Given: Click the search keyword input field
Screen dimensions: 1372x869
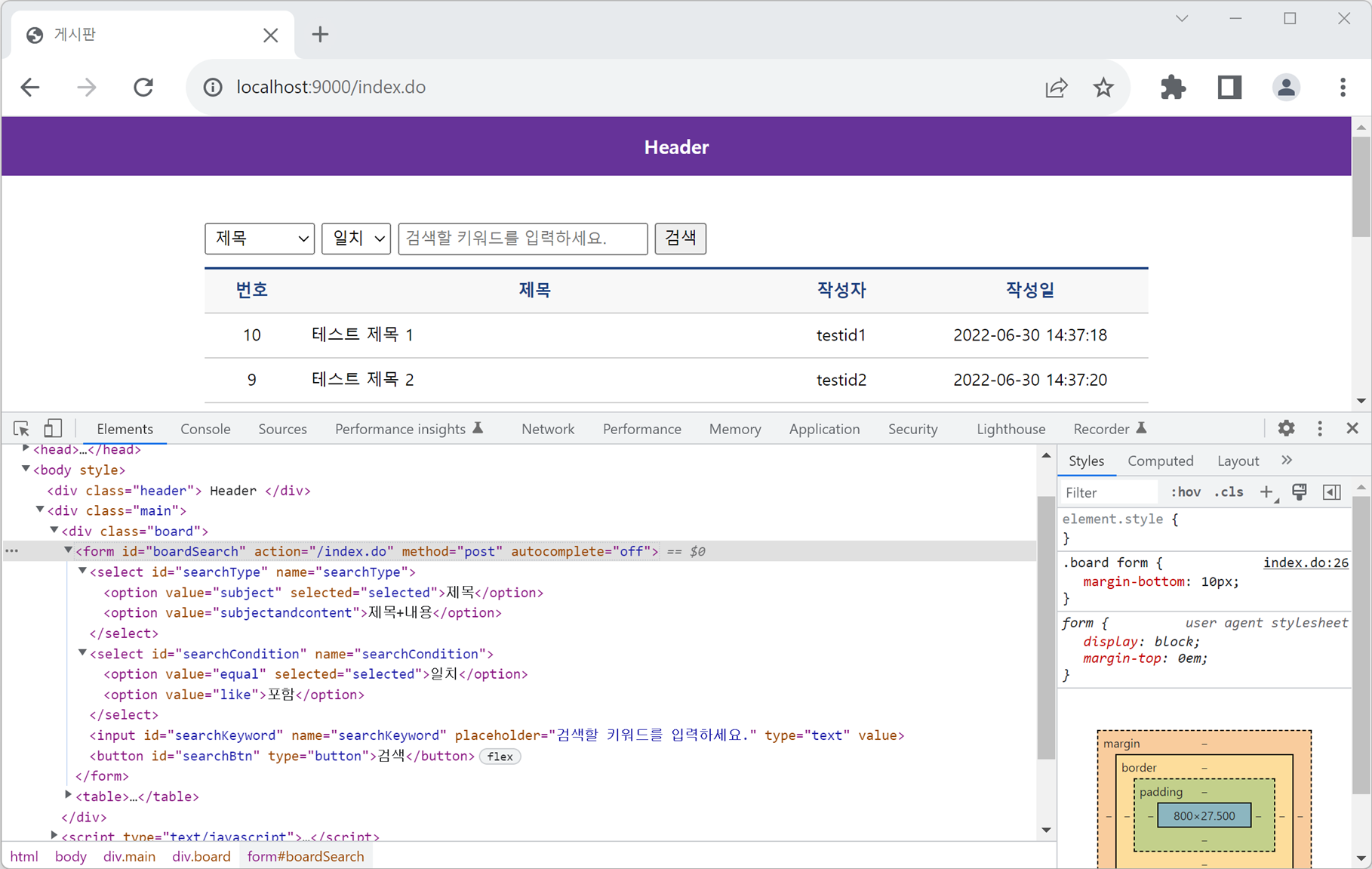Looking at the screenshot, I should [523, 239].
